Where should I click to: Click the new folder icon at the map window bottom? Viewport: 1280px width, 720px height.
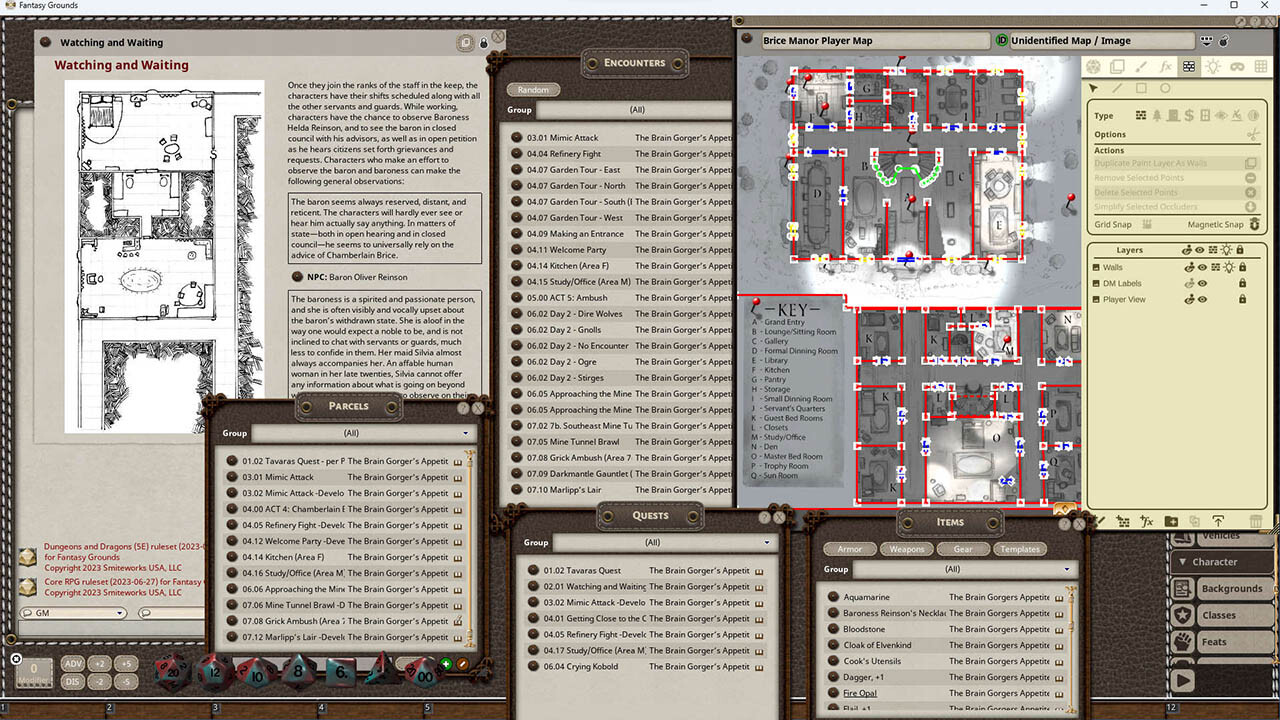[1171, 520]
